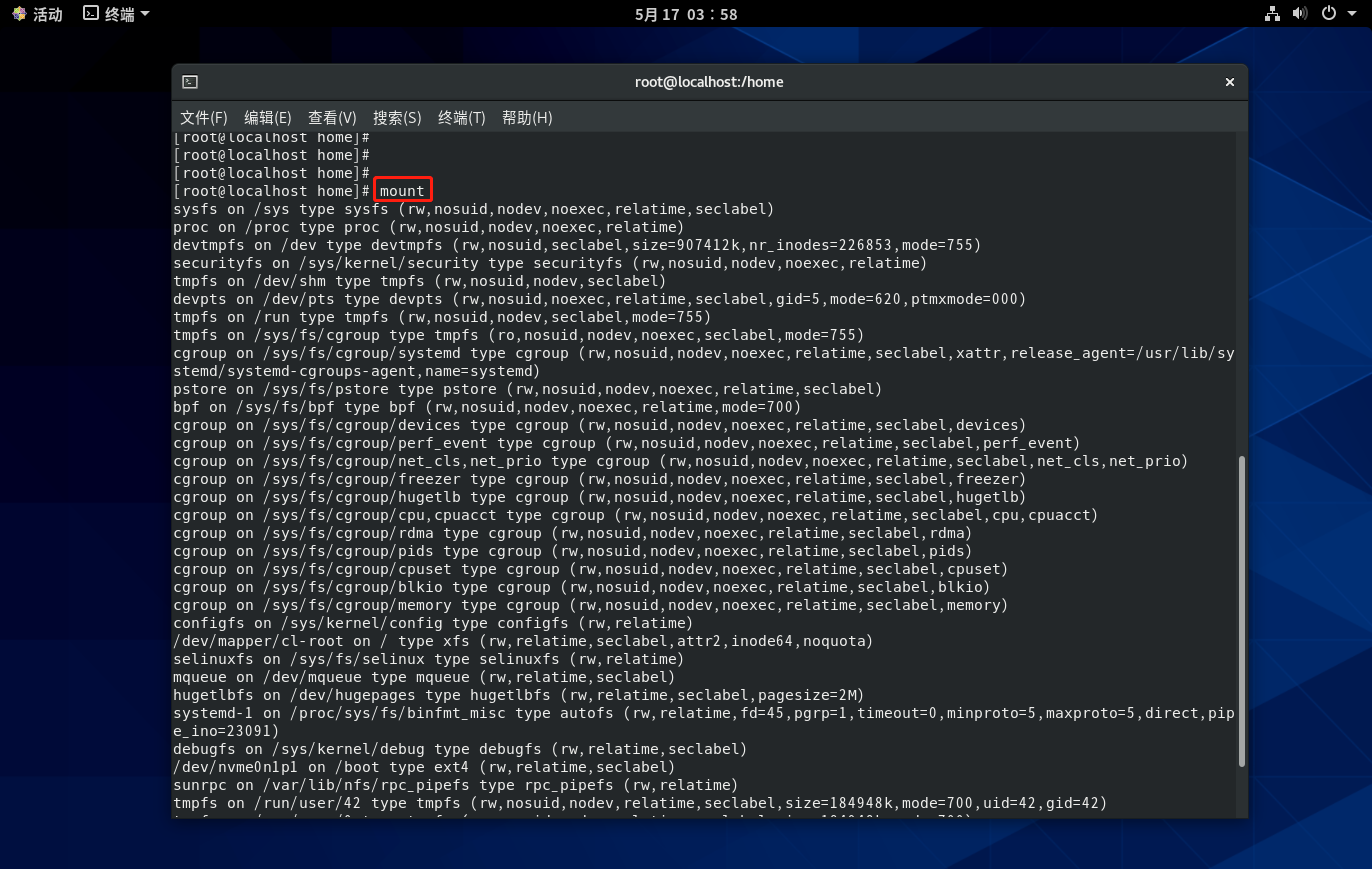
Task: Open the 文件(F) menu
Action: [x=204, y=118]
